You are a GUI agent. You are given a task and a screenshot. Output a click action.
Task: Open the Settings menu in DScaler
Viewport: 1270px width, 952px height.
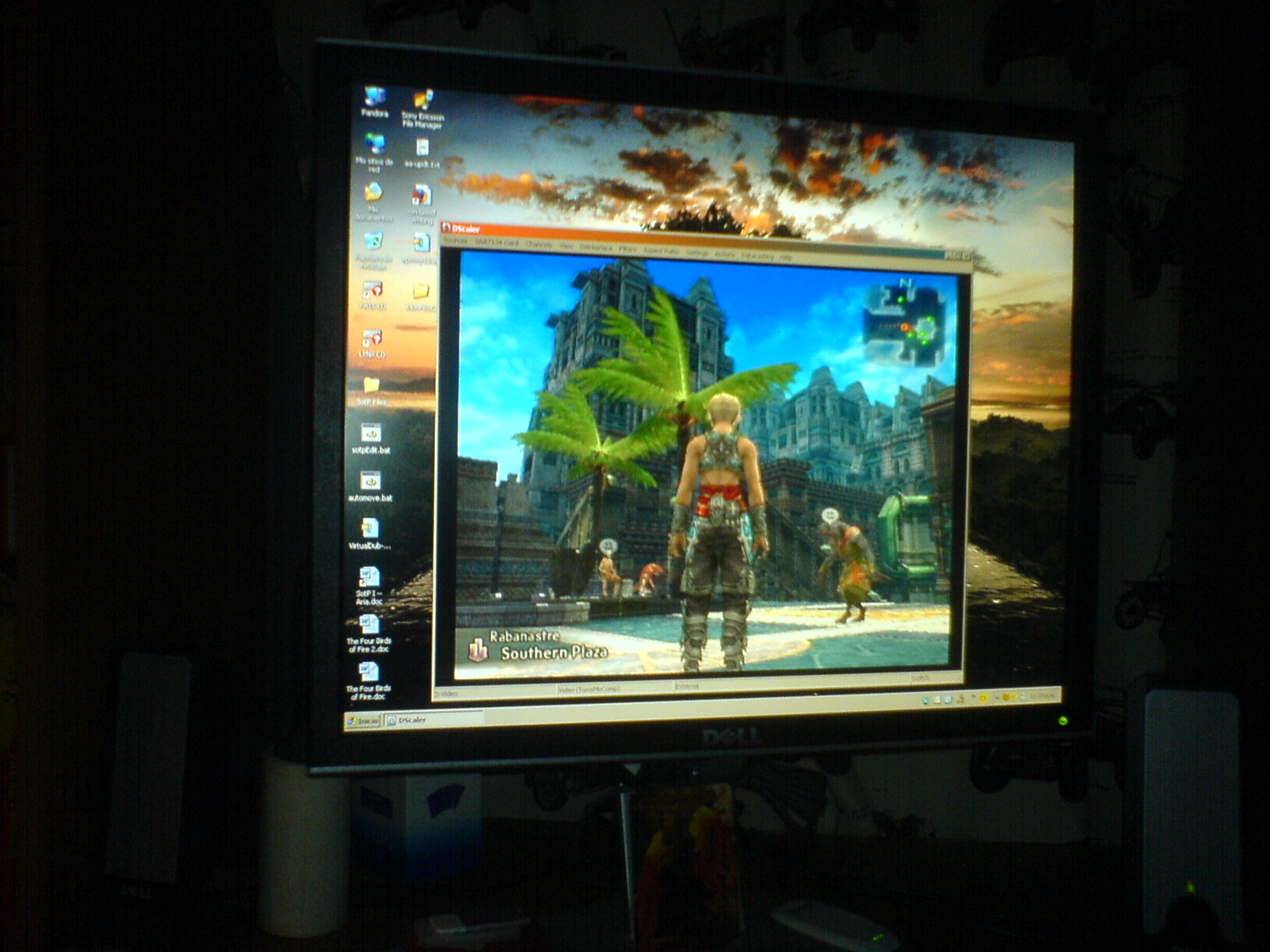(x=696, y=252)
